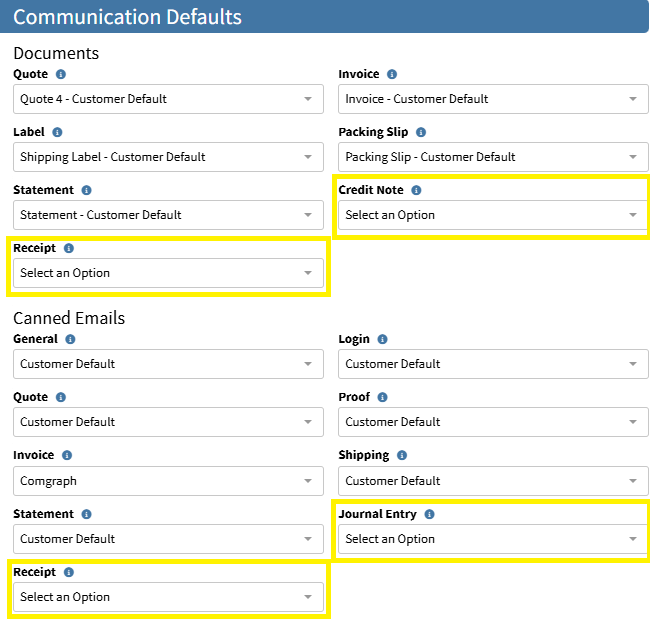Open the Statement - Customer Default dropdown
The image size is (650, 620).
168,215
